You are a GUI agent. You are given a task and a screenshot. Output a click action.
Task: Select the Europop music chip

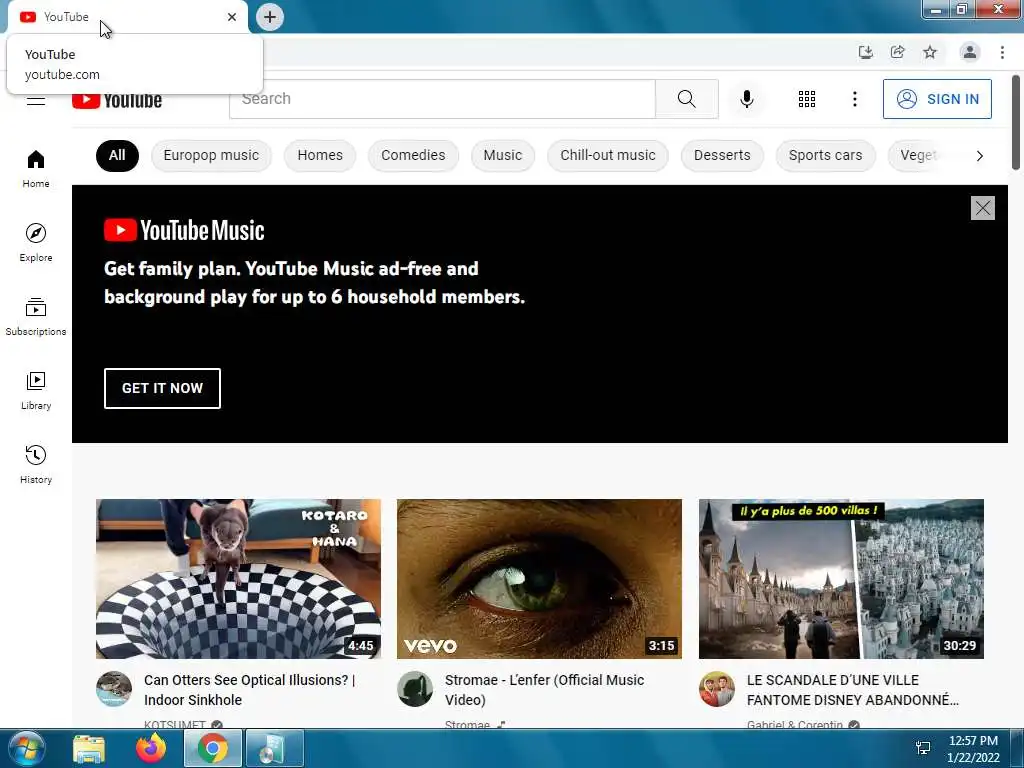point(211,155)
